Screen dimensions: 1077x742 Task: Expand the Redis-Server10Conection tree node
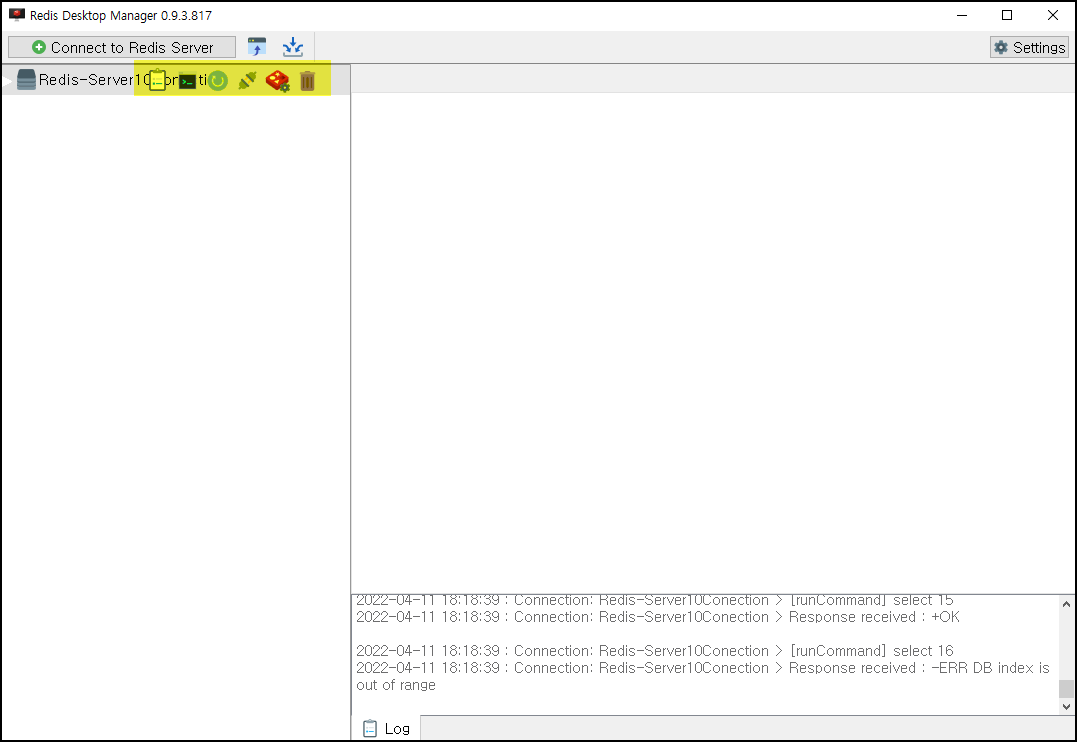8,80
